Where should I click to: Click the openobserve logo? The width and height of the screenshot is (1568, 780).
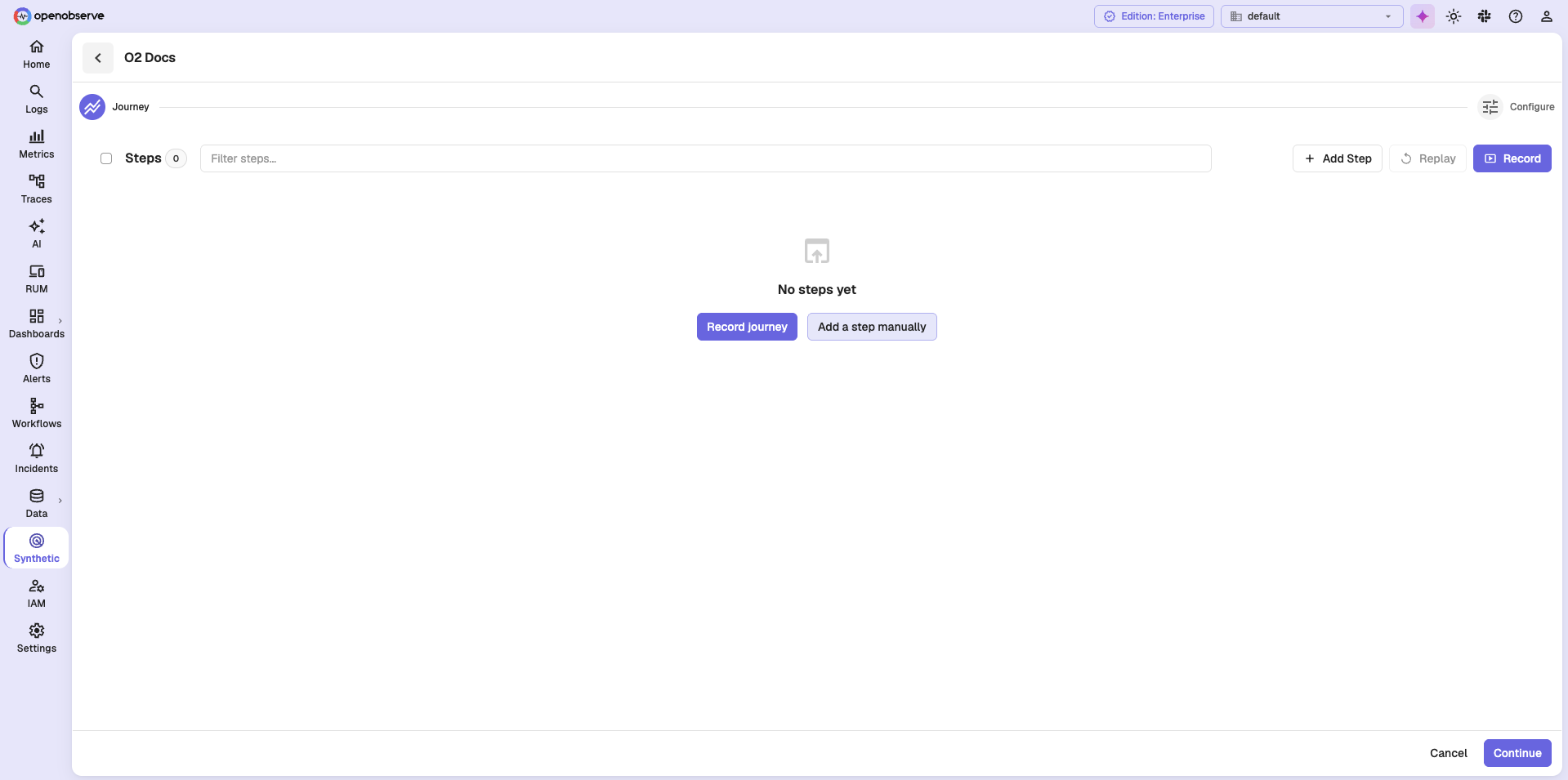(59, 16)
